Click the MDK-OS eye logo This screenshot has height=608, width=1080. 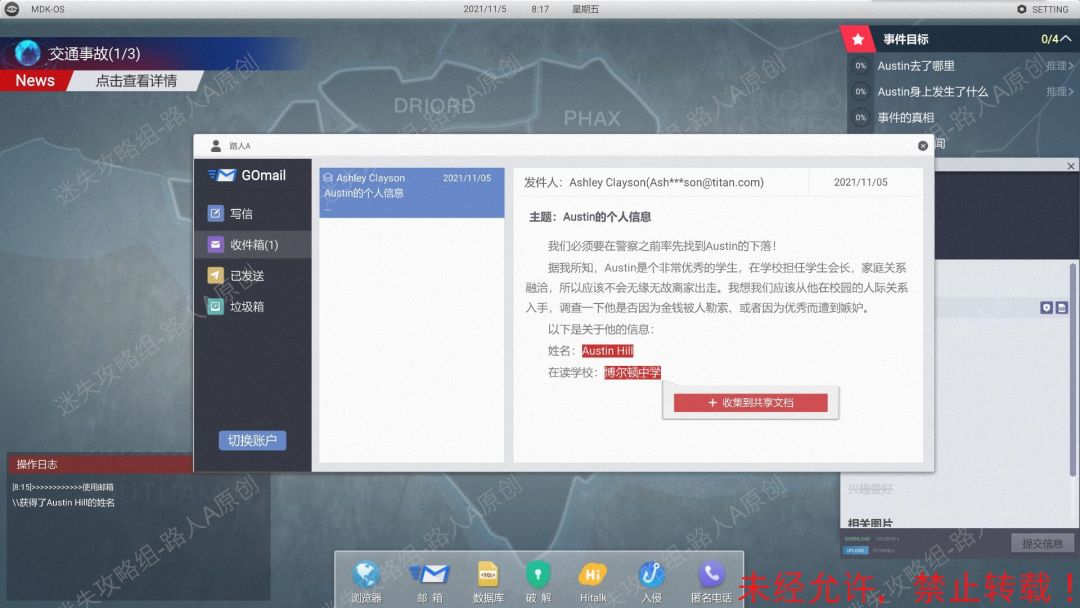tap(12, 9)
